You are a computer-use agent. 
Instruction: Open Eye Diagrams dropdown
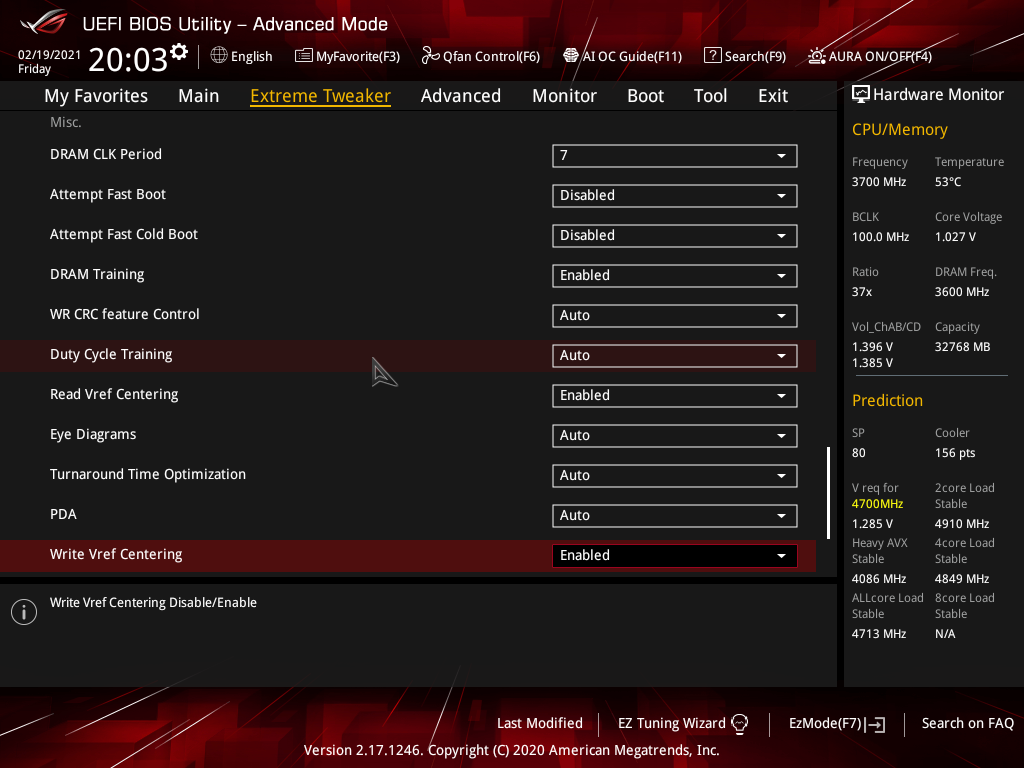coord(675,436)
